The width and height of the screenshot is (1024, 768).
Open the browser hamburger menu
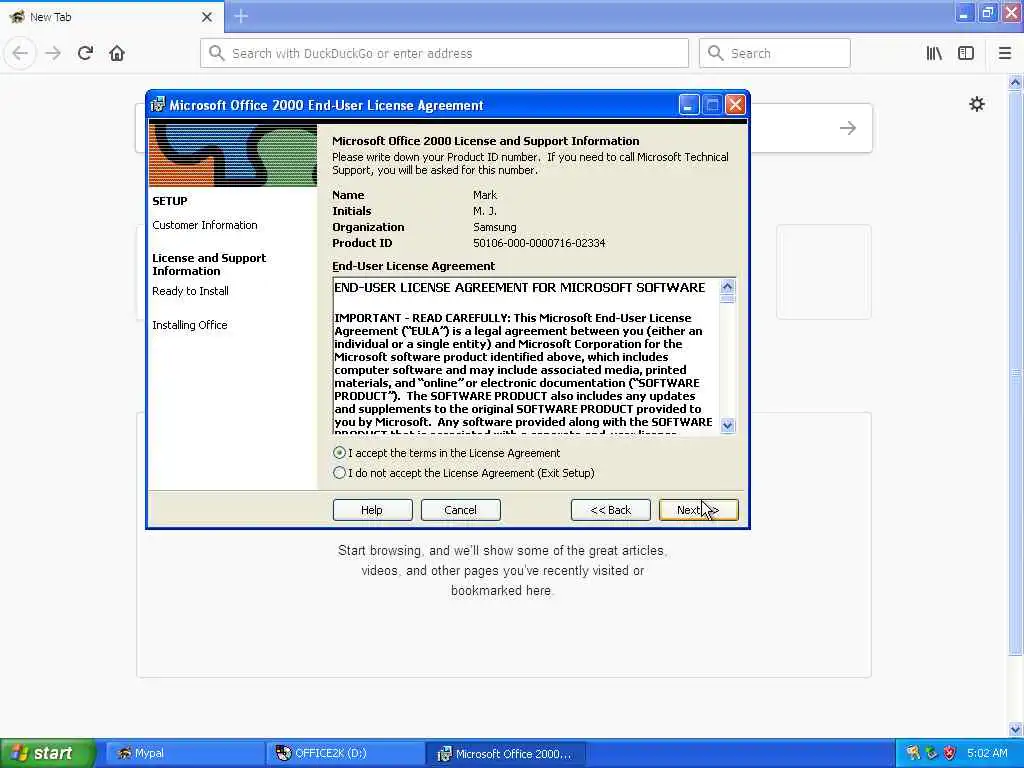[x=1004, y=53]
